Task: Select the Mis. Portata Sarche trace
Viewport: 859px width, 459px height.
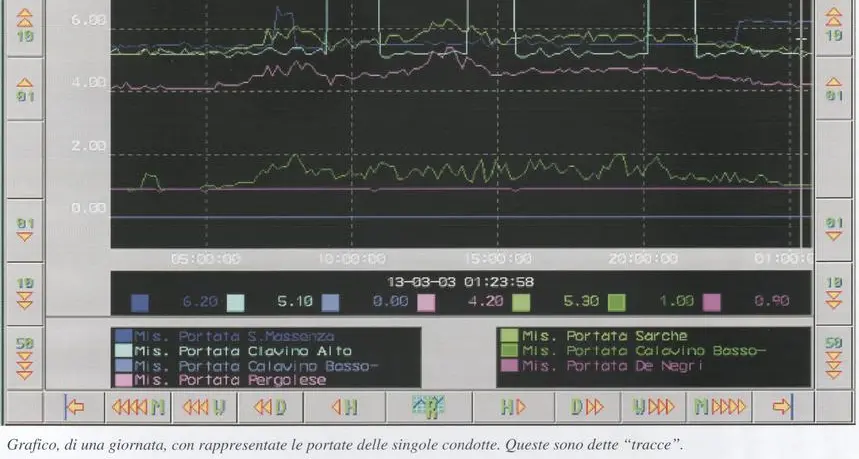Action: click(x=594, y=335)
